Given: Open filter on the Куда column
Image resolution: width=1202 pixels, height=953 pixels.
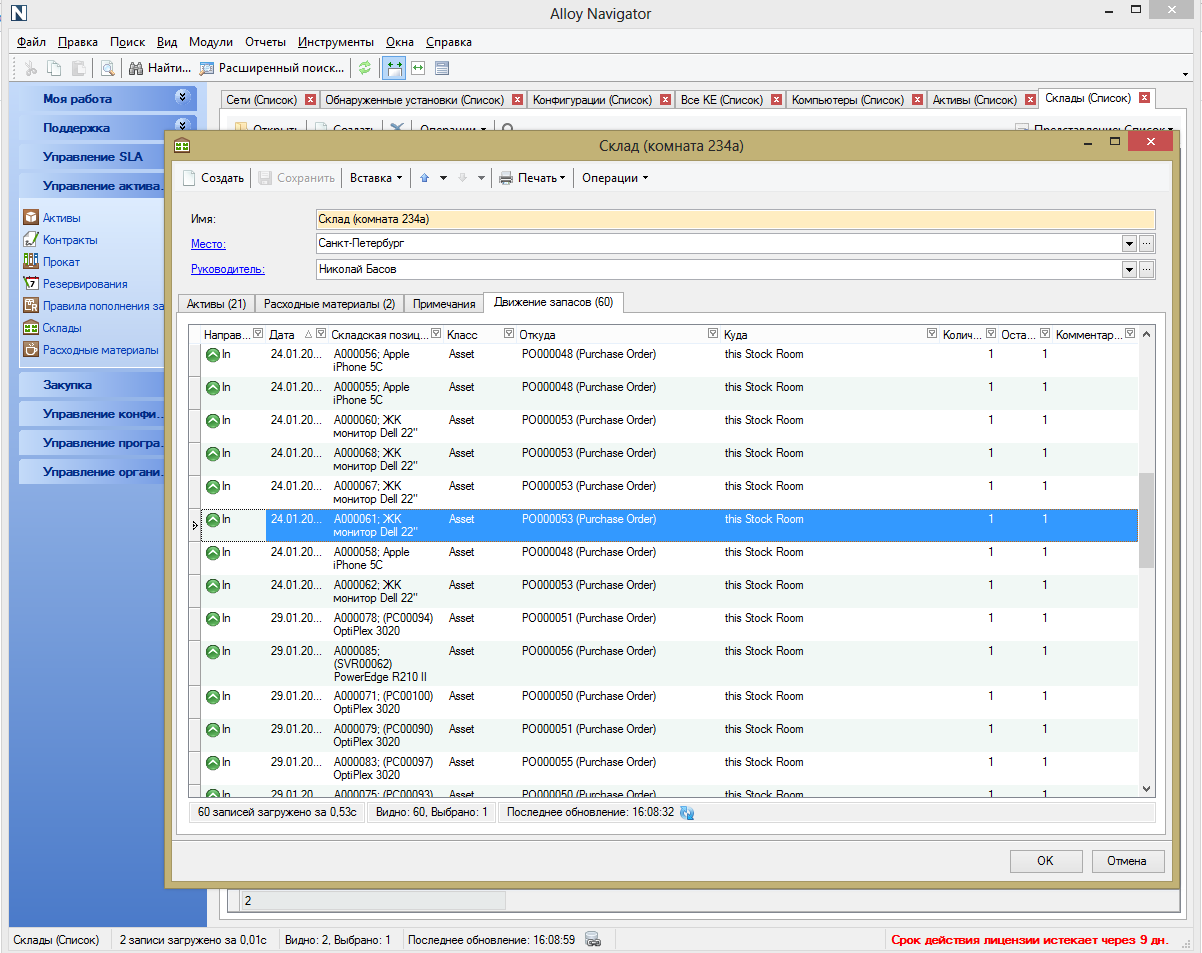Looking at the screenshot, I should (x=932, y=334).
